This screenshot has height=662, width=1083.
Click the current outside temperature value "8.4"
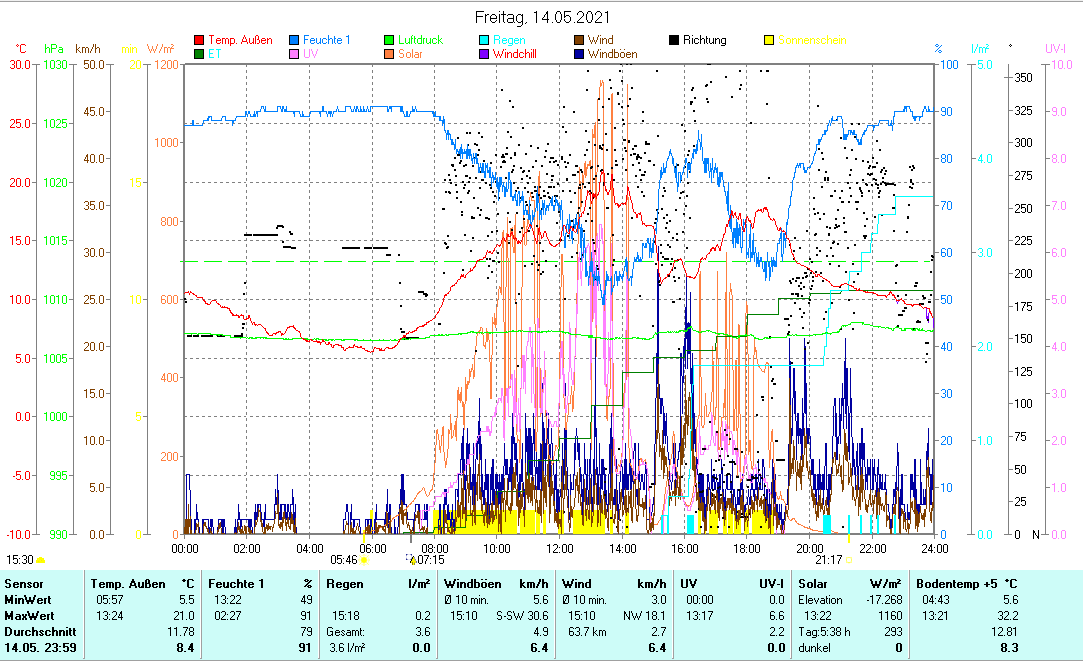click(185, 648)
